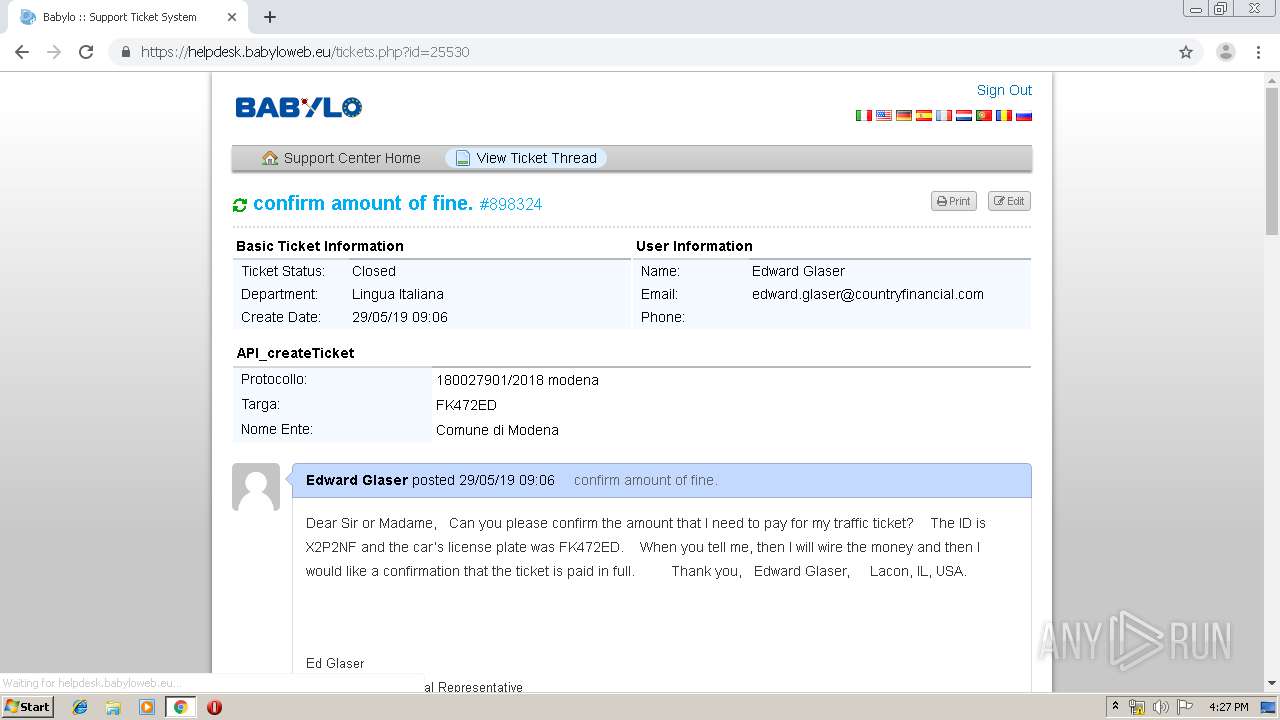Click email edward.glaser@countryfinancial.com
The width and height of the screenshot is (1280, 720).
tap(868, 294)
